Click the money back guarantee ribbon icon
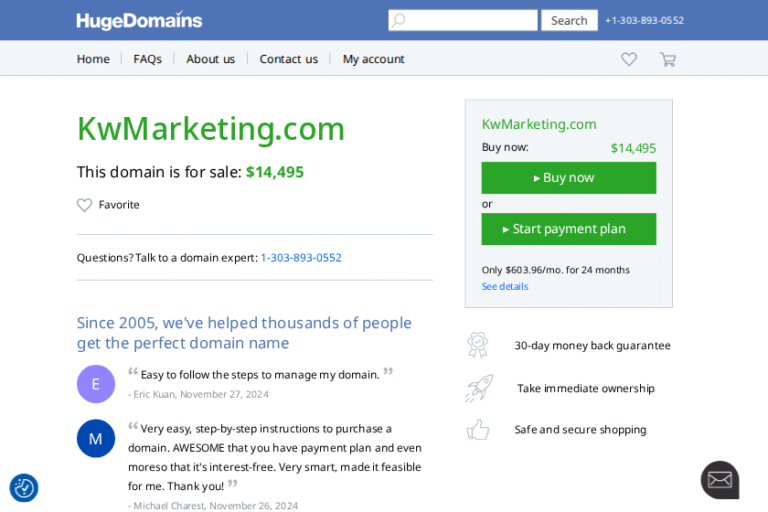768x512 pixels. pyautogui.click(x=478, y=345)
